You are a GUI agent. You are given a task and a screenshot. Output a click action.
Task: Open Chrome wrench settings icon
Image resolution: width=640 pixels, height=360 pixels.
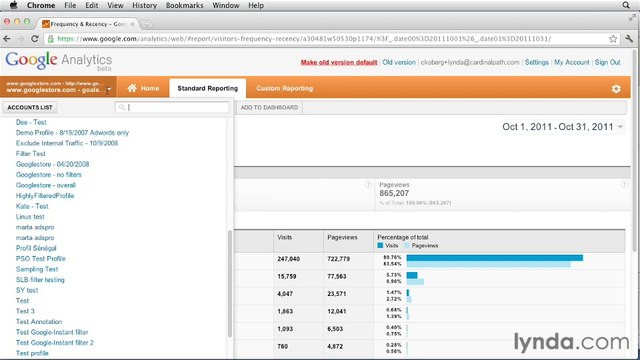629,39
